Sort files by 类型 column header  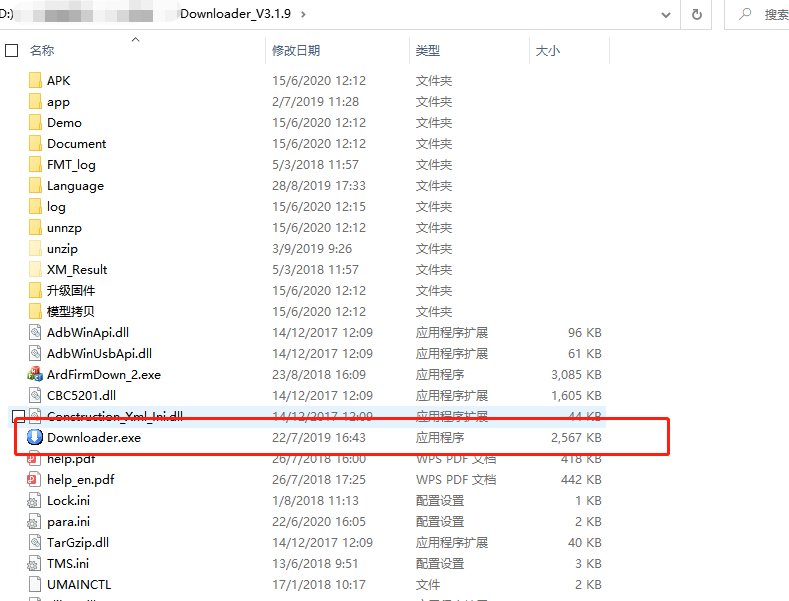[x=427, y=50]
